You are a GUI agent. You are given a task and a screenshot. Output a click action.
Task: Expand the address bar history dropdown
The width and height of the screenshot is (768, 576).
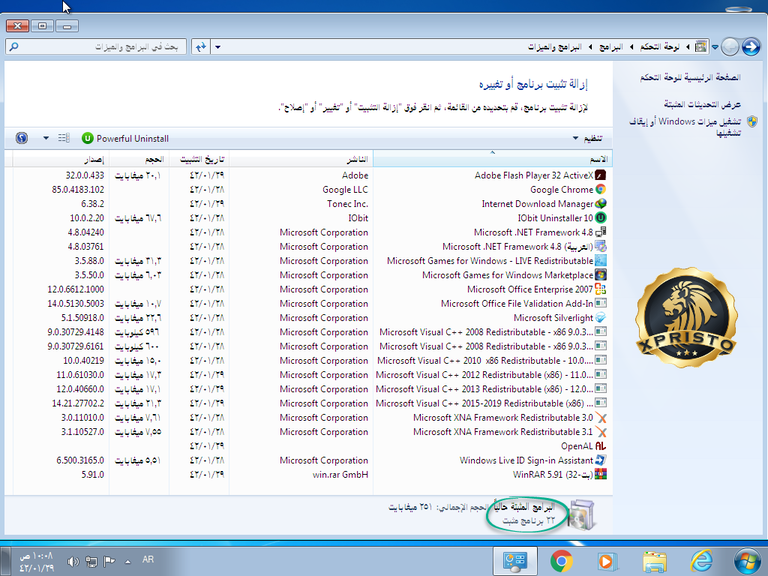218,47
